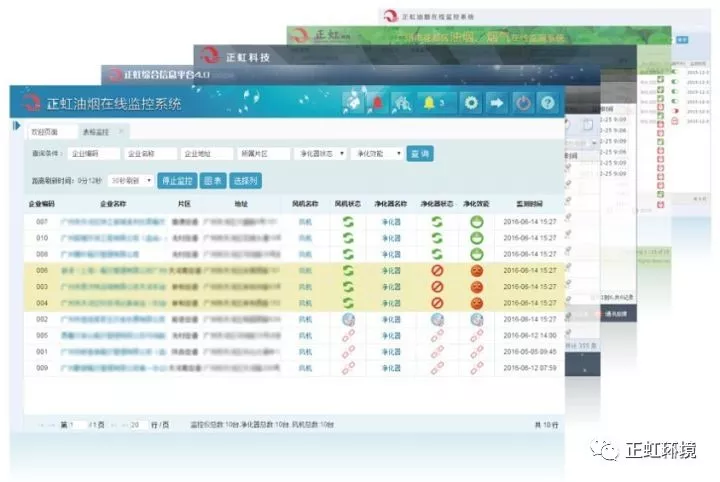Click red prohibited purifier icon in row 003
Image resolution: width=720 pixels, height=482 pixels.
coord(437,287)
